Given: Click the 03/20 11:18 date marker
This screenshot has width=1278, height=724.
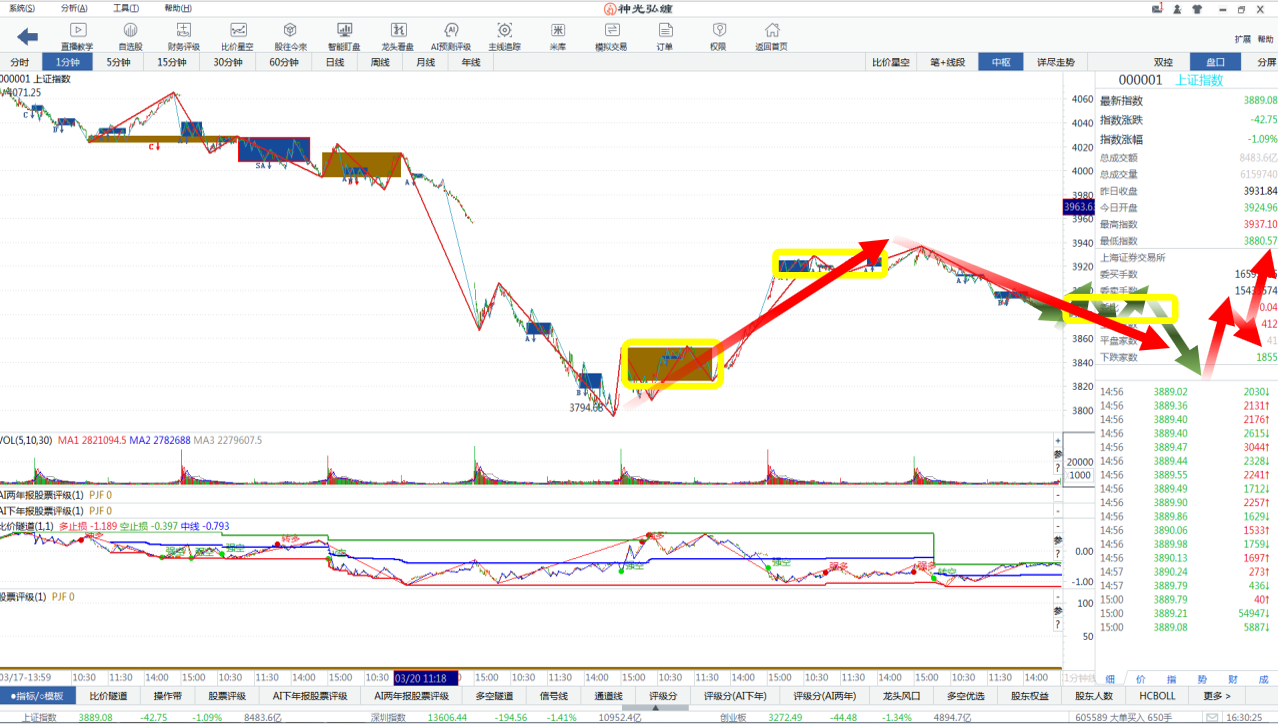Looking at the screenshot, I should click(x=426, y=677).
